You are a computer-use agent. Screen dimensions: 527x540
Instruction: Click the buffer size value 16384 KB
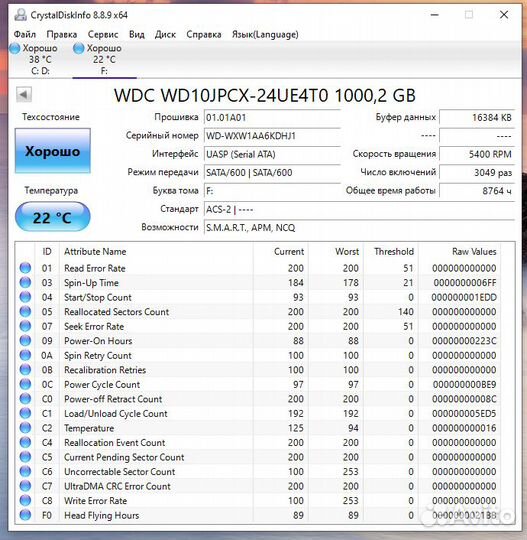click(477, 118)
